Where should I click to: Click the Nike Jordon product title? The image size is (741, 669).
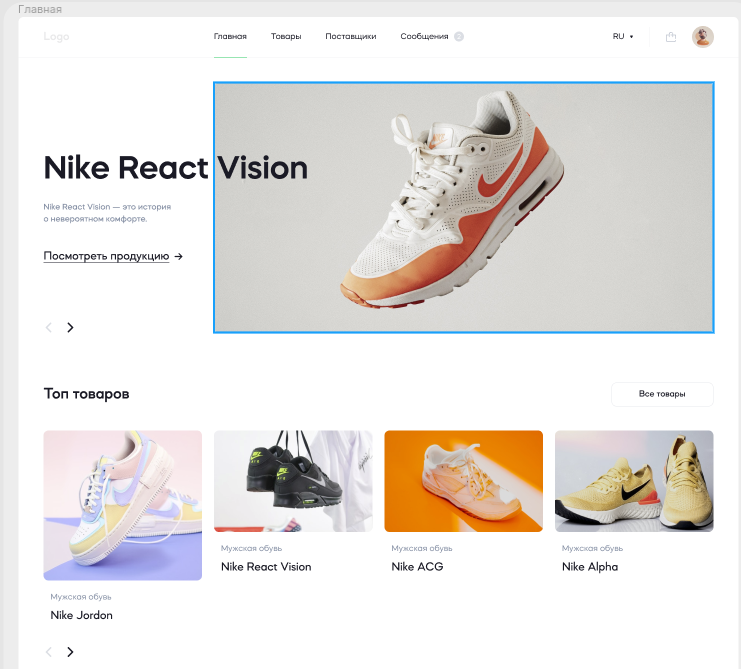pyautogui.click(x=81, y=615)
